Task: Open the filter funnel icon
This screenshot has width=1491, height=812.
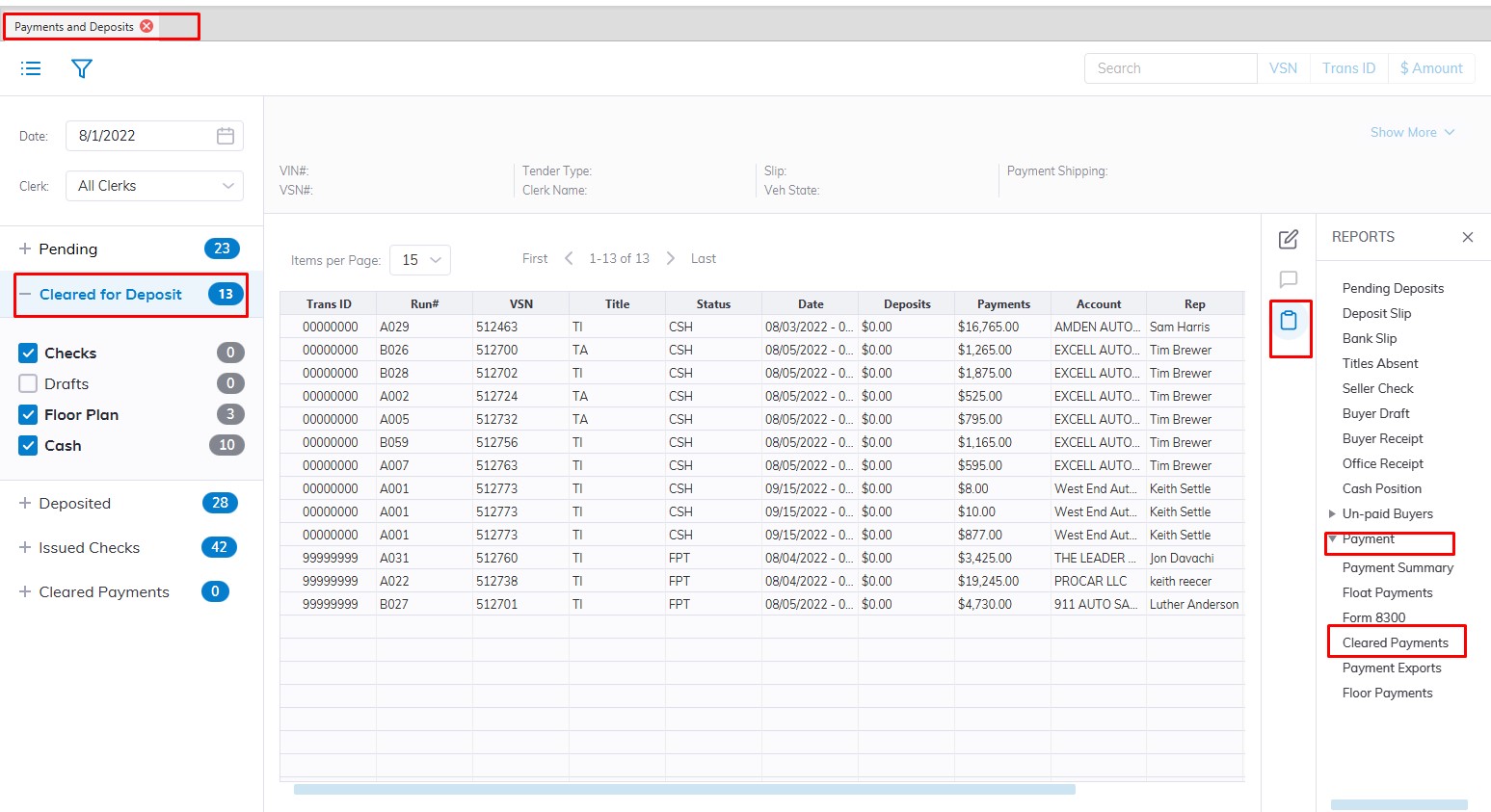Action: pyautogui.click(x=82, y=68)
